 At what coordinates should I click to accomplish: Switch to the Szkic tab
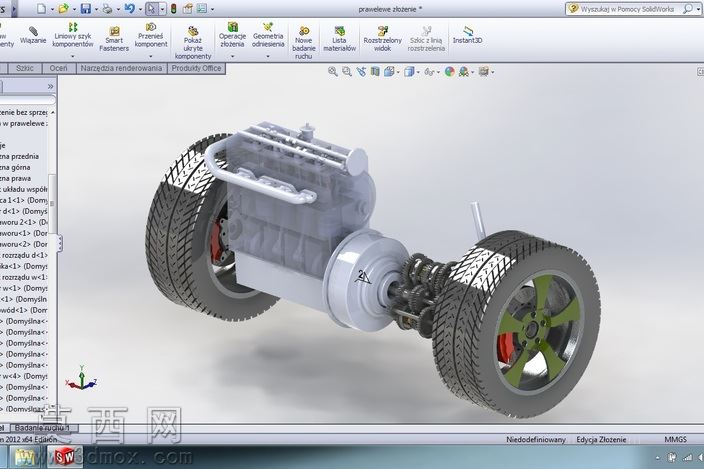point(25,68)
